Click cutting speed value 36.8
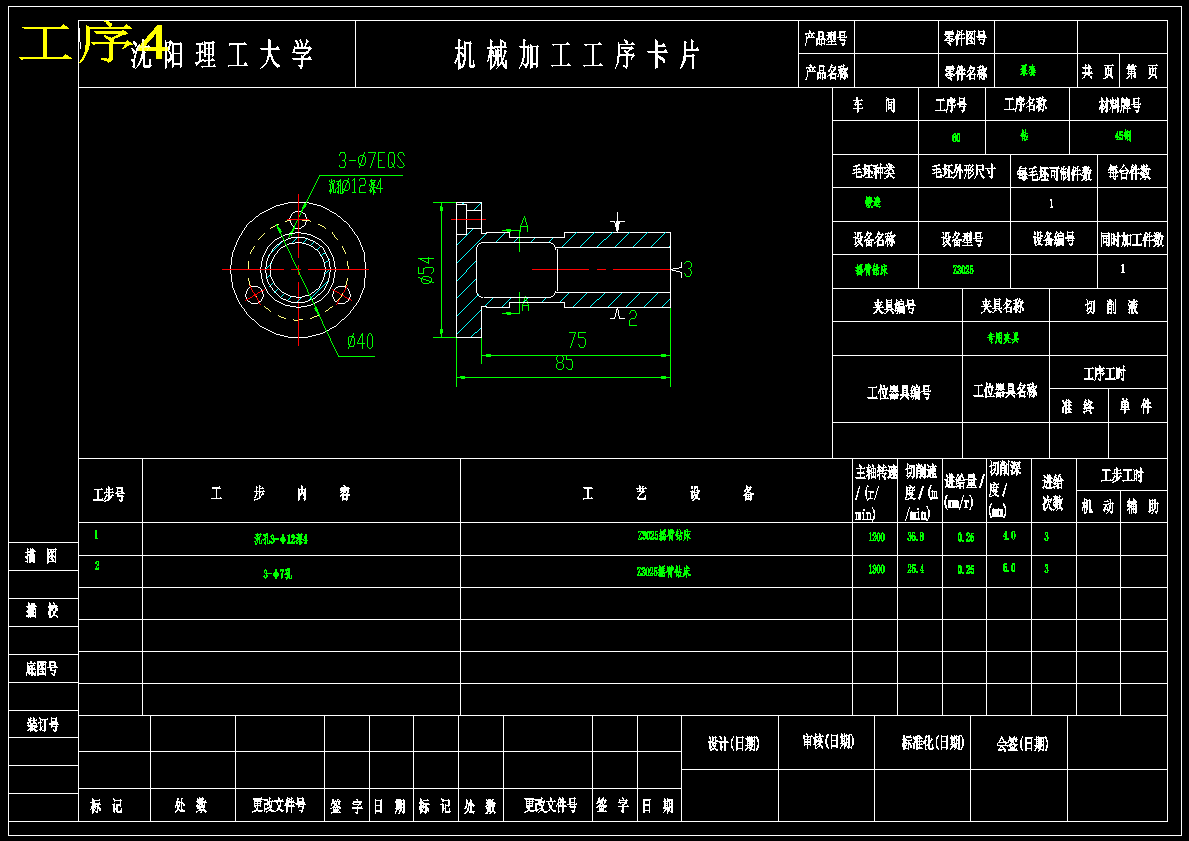 click(916, 537)
